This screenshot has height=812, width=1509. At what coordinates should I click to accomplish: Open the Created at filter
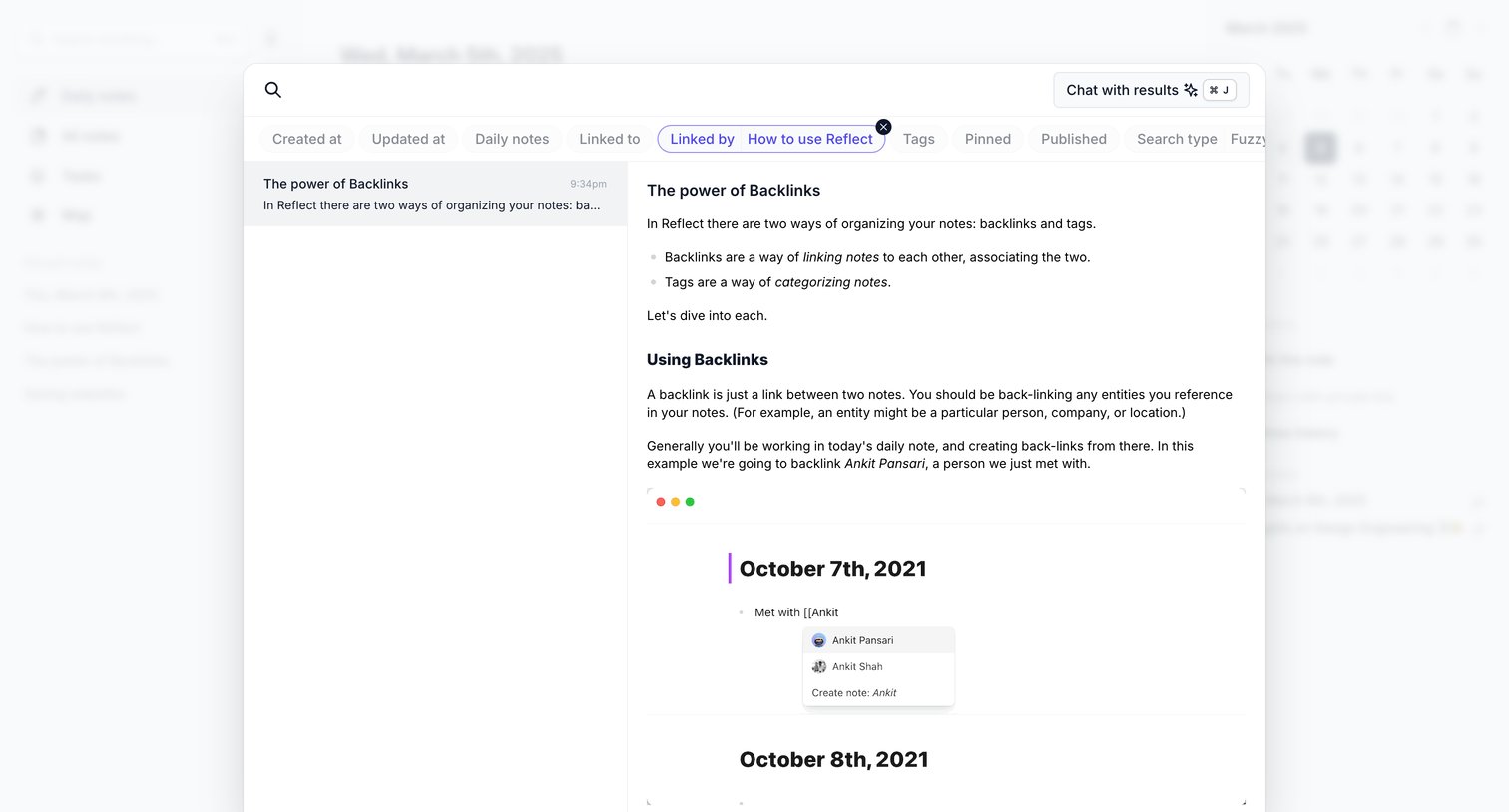coord(307,139)
